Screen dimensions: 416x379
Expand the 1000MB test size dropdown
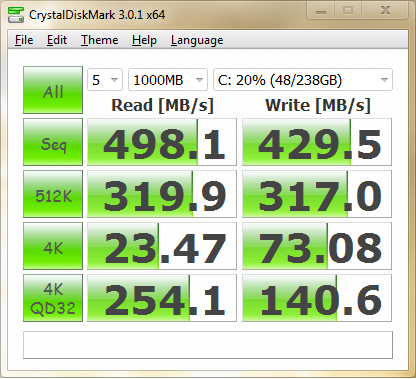(x=168, y=80)
